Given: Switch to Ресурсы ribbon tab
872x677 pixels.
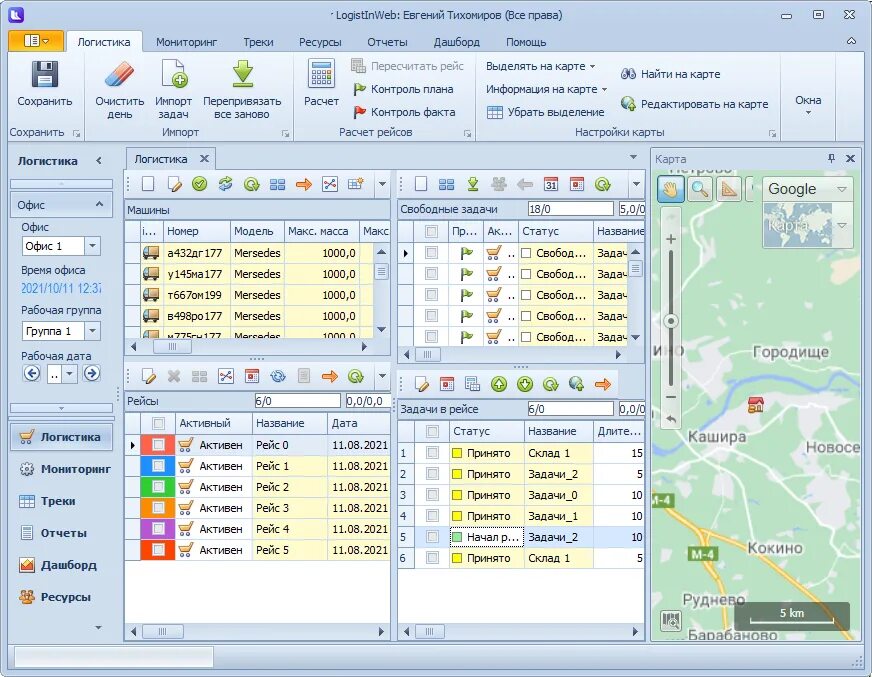Looking at the screenshot, I should click(320, 42).
